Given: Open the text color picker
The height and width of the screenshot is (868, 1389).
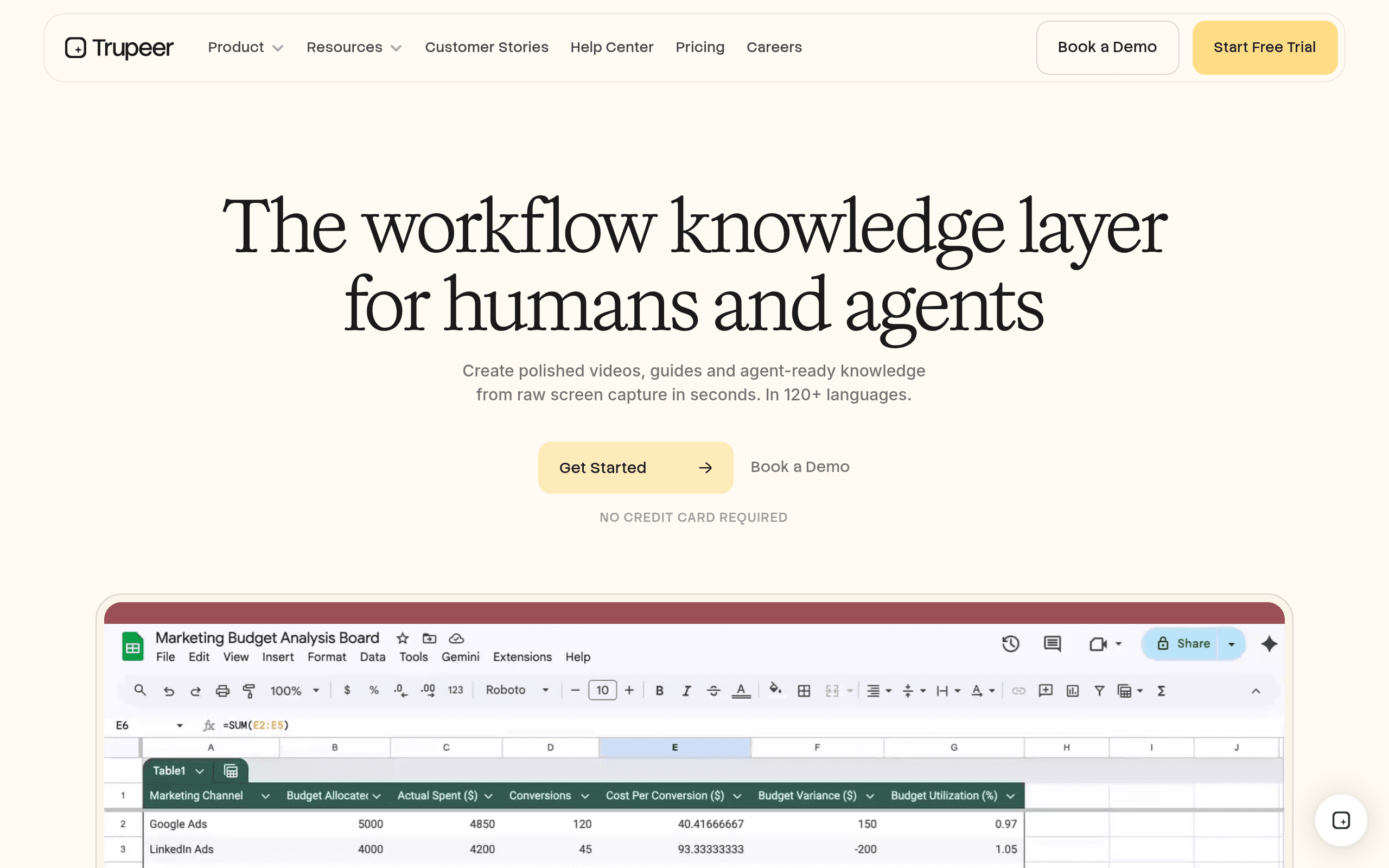Looking at the screenshot, I should click(741, 691).
